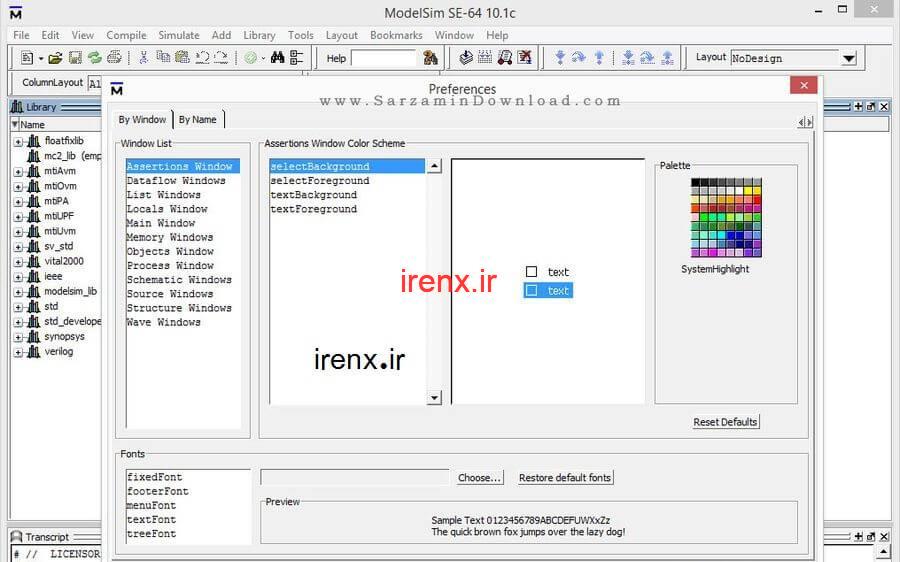Open the Compile menu
This screenshot has width=900, height=562.
[126, 35]
